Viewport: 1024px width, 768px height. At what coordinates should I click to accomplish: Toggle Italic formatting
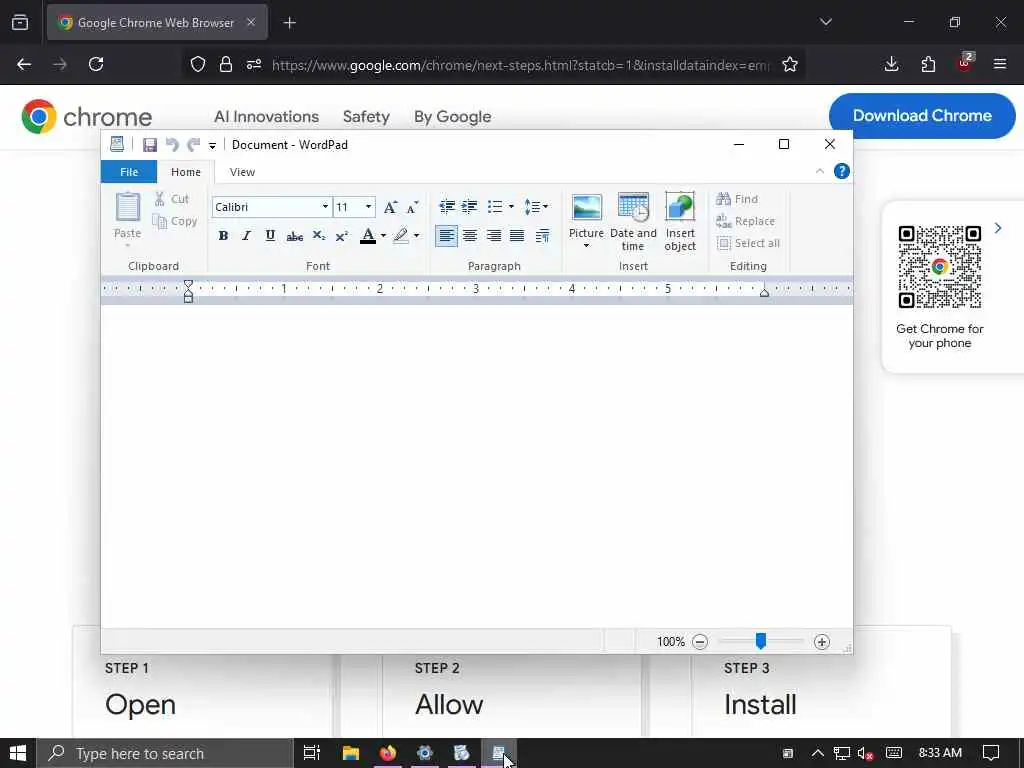(246, 236)
